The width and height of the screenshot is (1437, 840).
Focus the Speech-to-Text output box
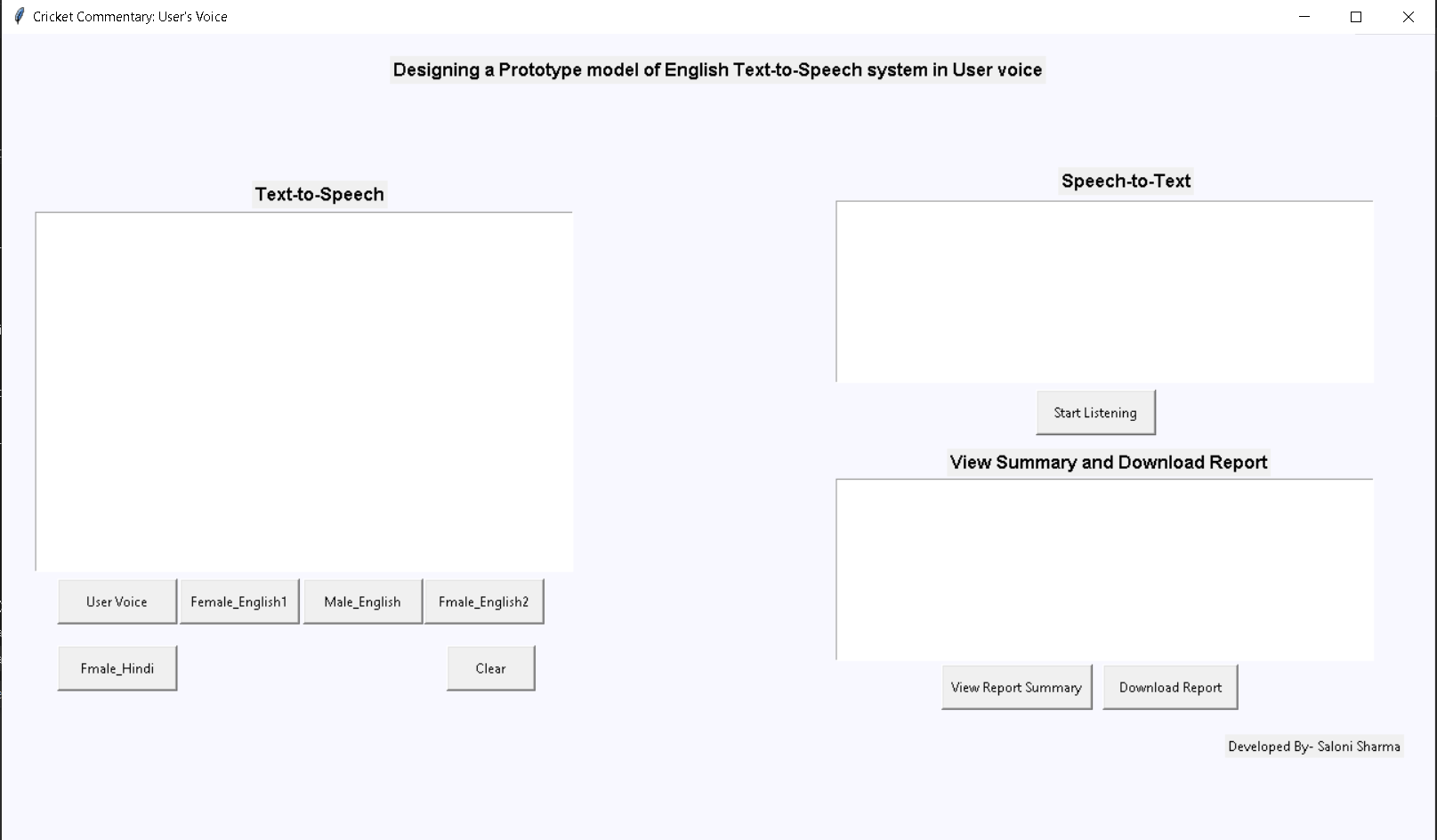click(1104, 292)
